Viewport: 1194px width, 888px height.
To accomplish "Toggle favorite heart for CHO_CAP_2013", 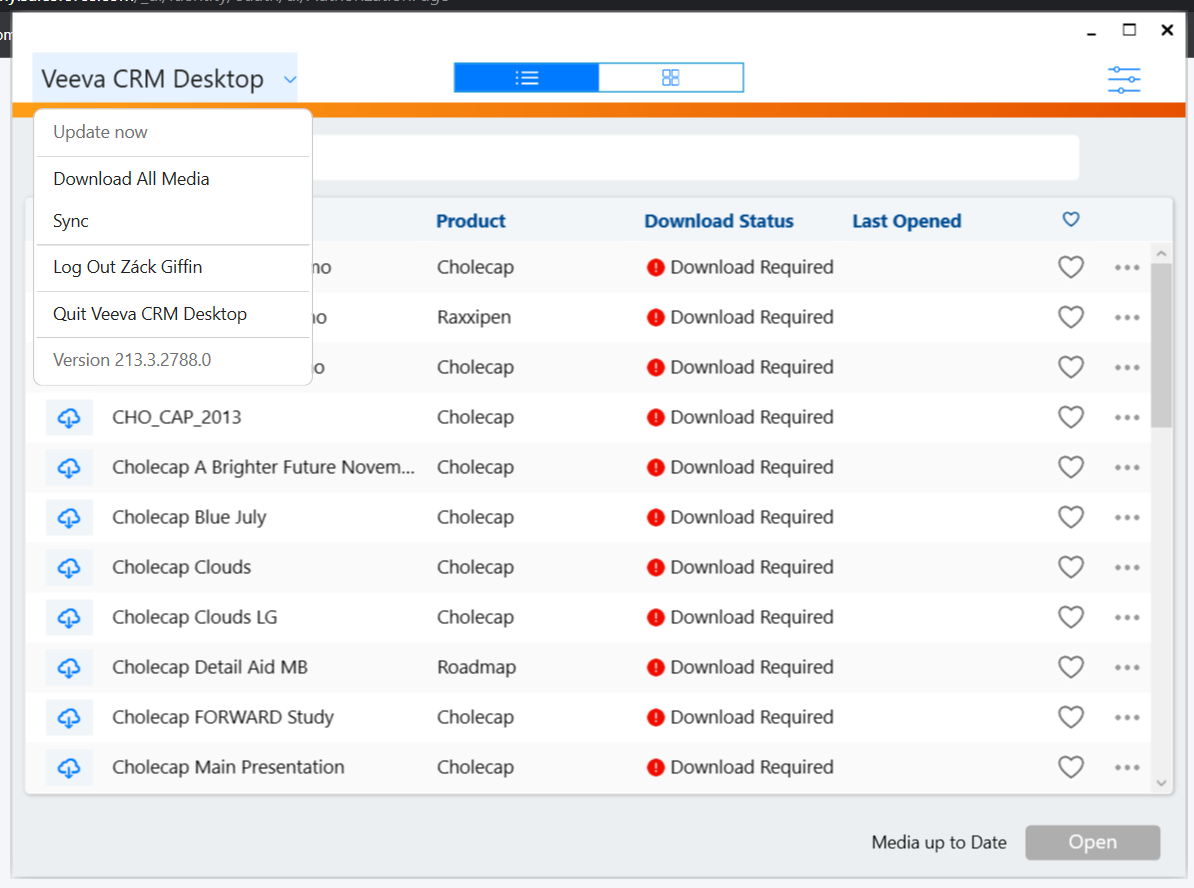I will (x=1071, y=418).
